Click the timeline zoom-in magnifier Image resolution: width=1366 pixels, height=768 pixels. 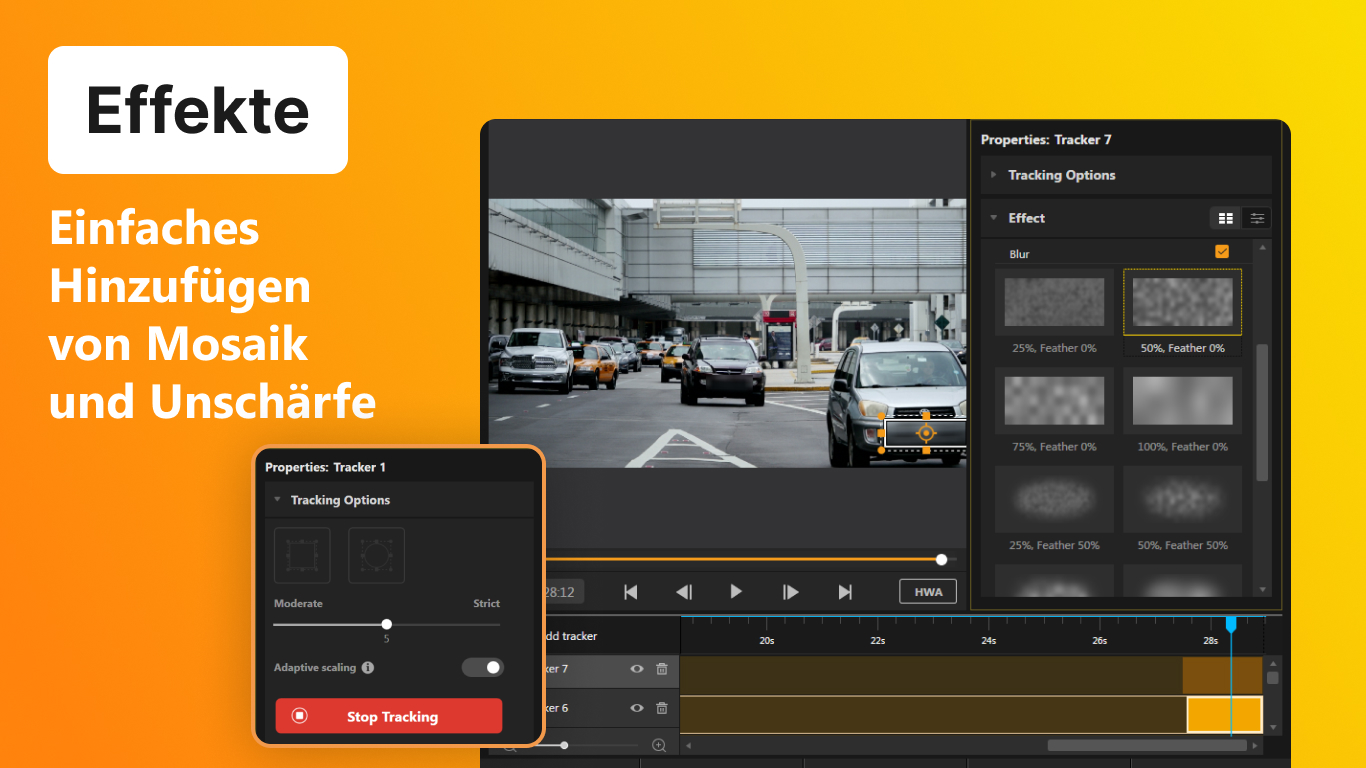point(659,745)
